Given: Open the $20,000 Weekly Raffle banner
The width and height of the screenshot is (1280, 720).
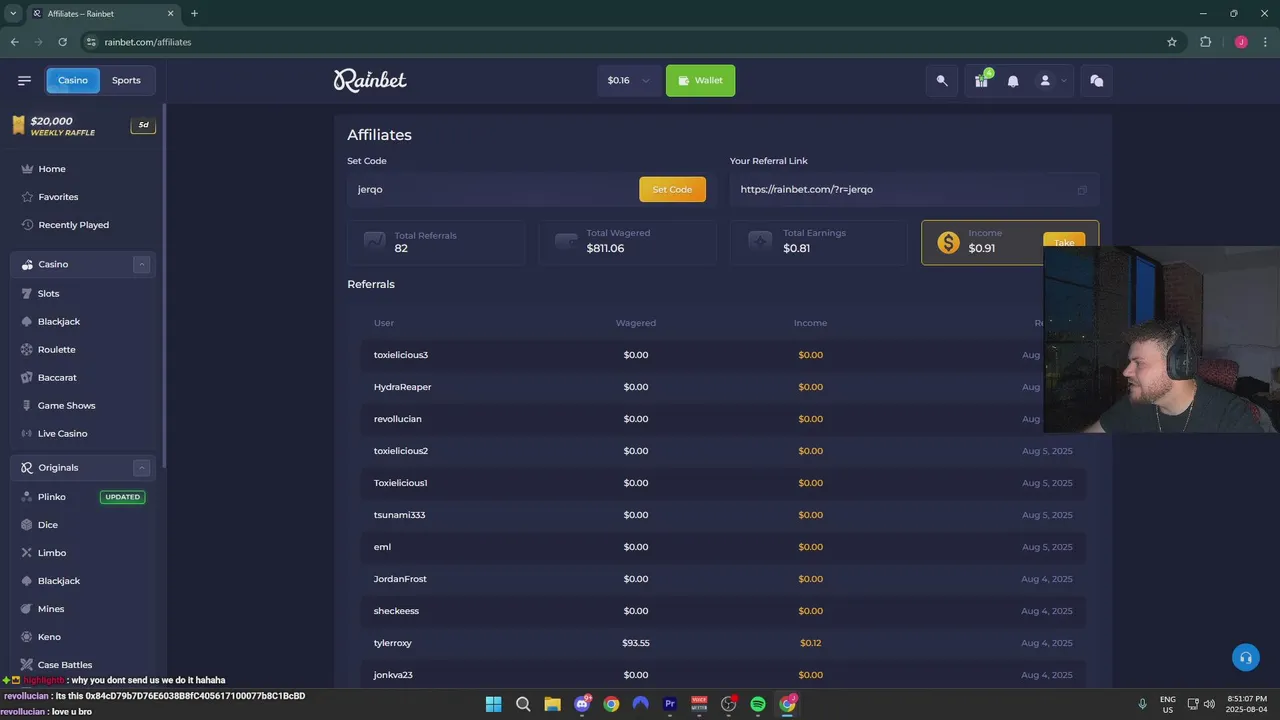Looking at the screenshot, I should click(x=83, y=126).
